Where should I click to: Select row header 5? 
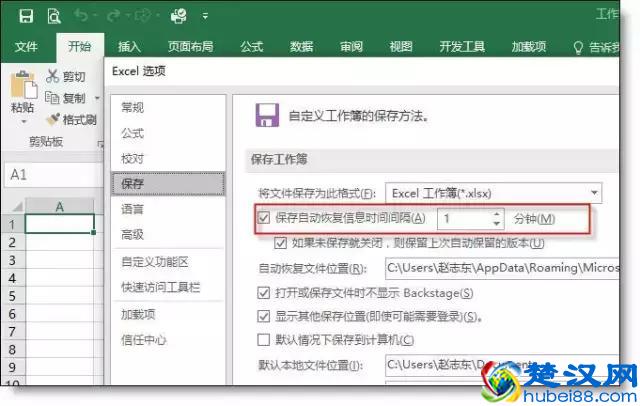click(12, 296)
